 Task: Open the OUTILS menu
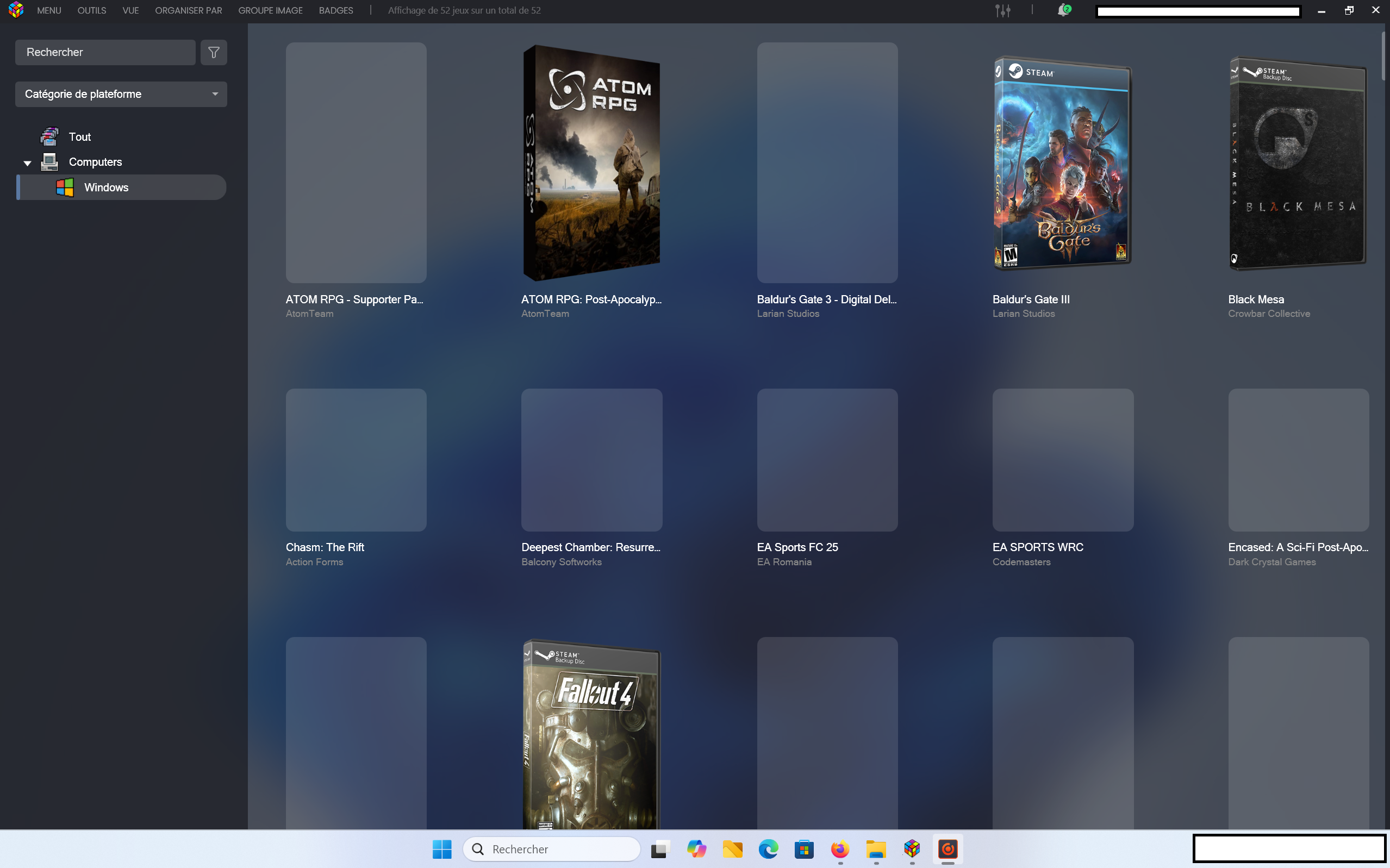92,10
